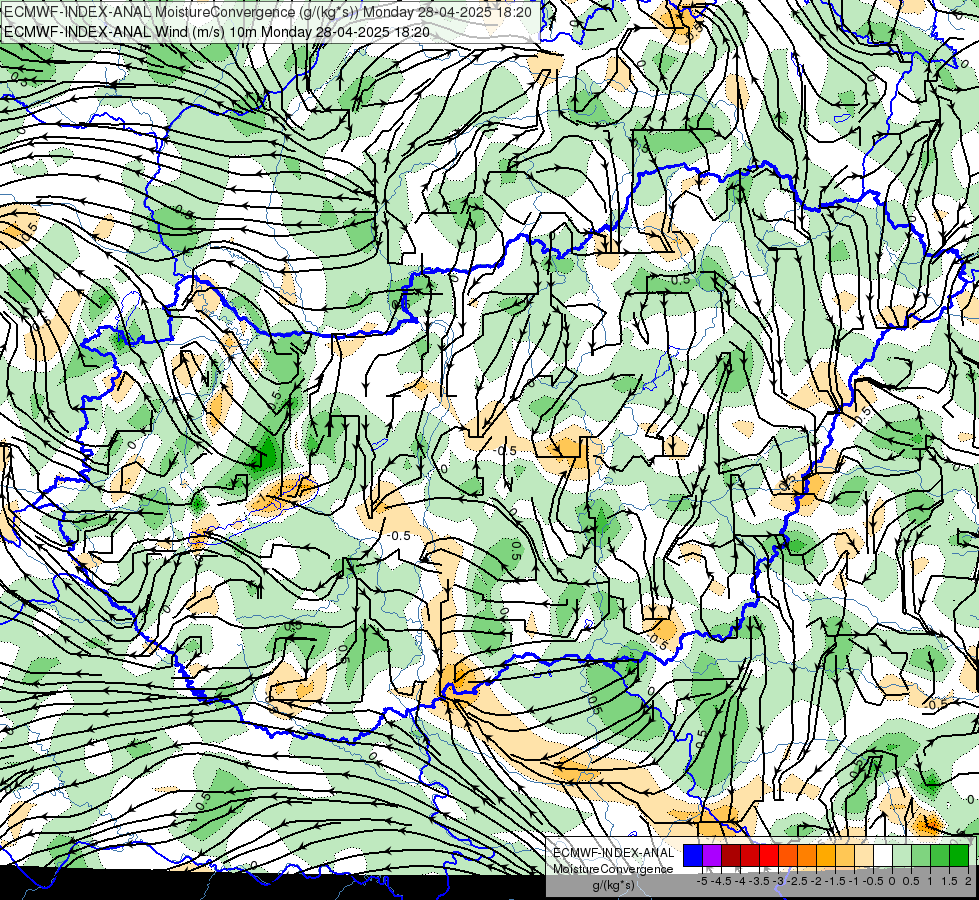Select the pale peach swatch above -0.5
The height and width of the screenshot is (900, 979).
tap(864, 855)
